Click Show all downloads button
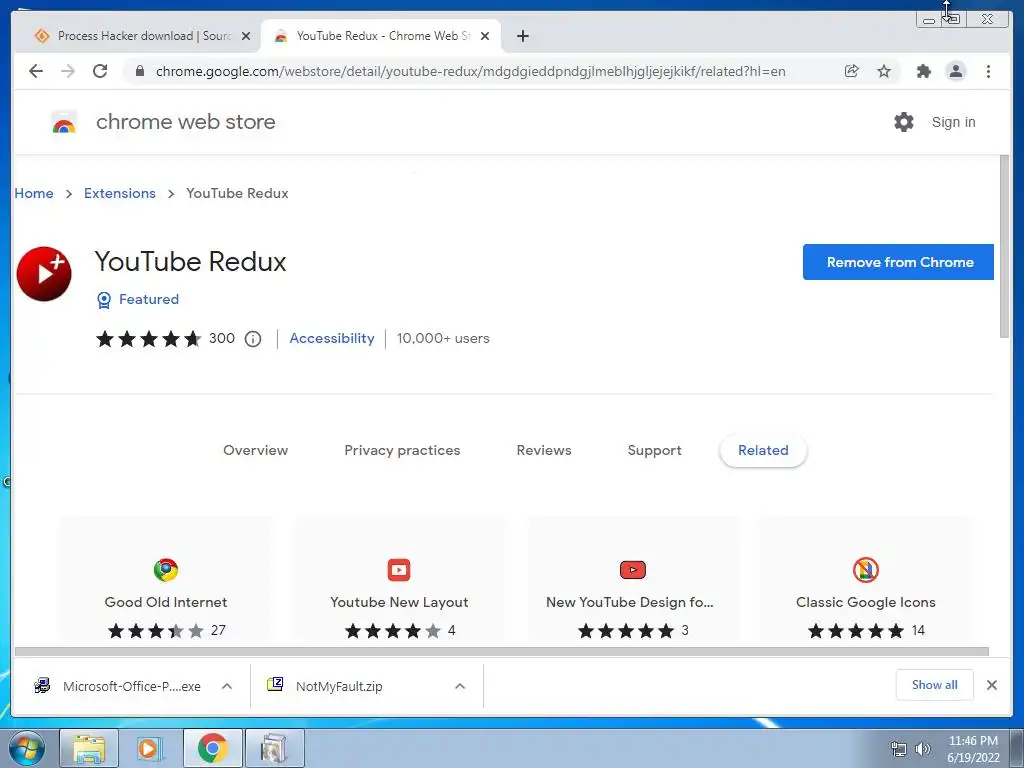Screen dimensions: 1024x768 (x=935, y=684)
